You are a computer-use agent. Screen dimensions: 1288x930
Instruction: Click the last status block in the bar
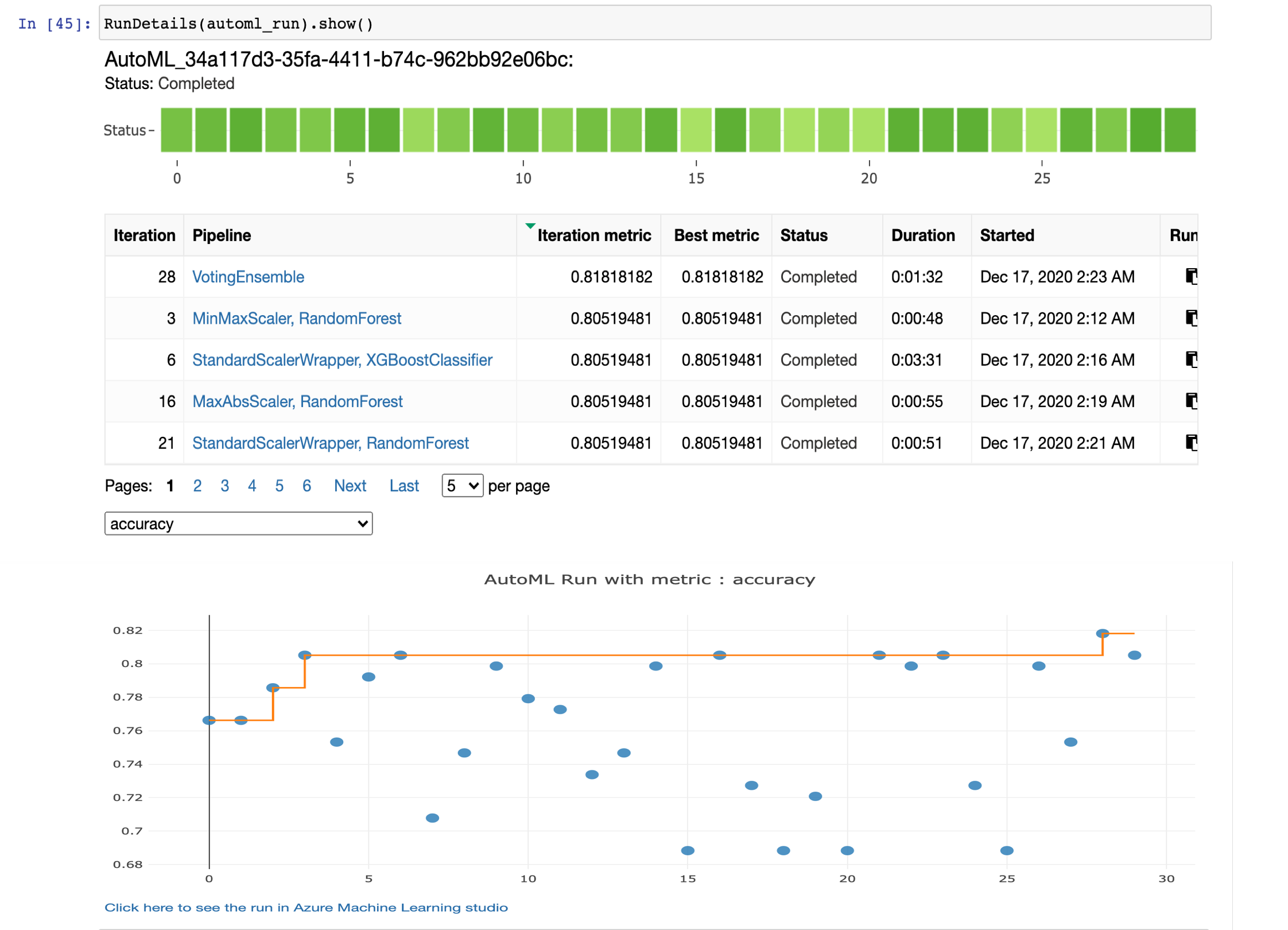point(1180,130)
